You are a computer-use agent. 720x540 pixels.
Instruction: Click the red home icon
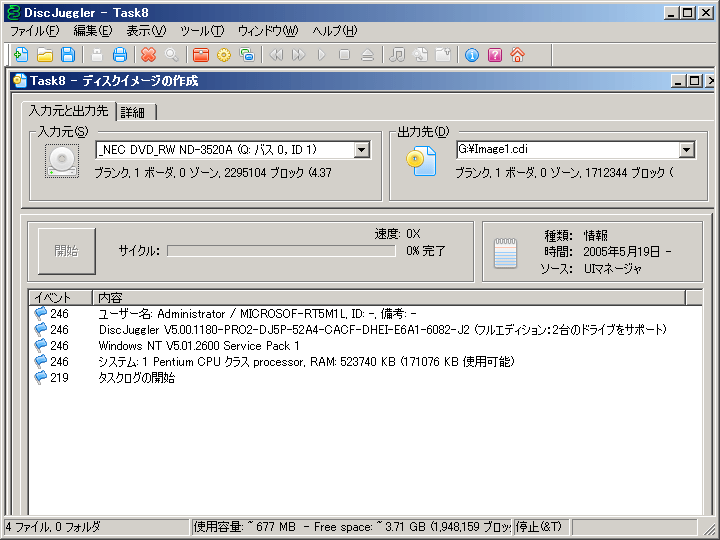click(x=518, y=55)
